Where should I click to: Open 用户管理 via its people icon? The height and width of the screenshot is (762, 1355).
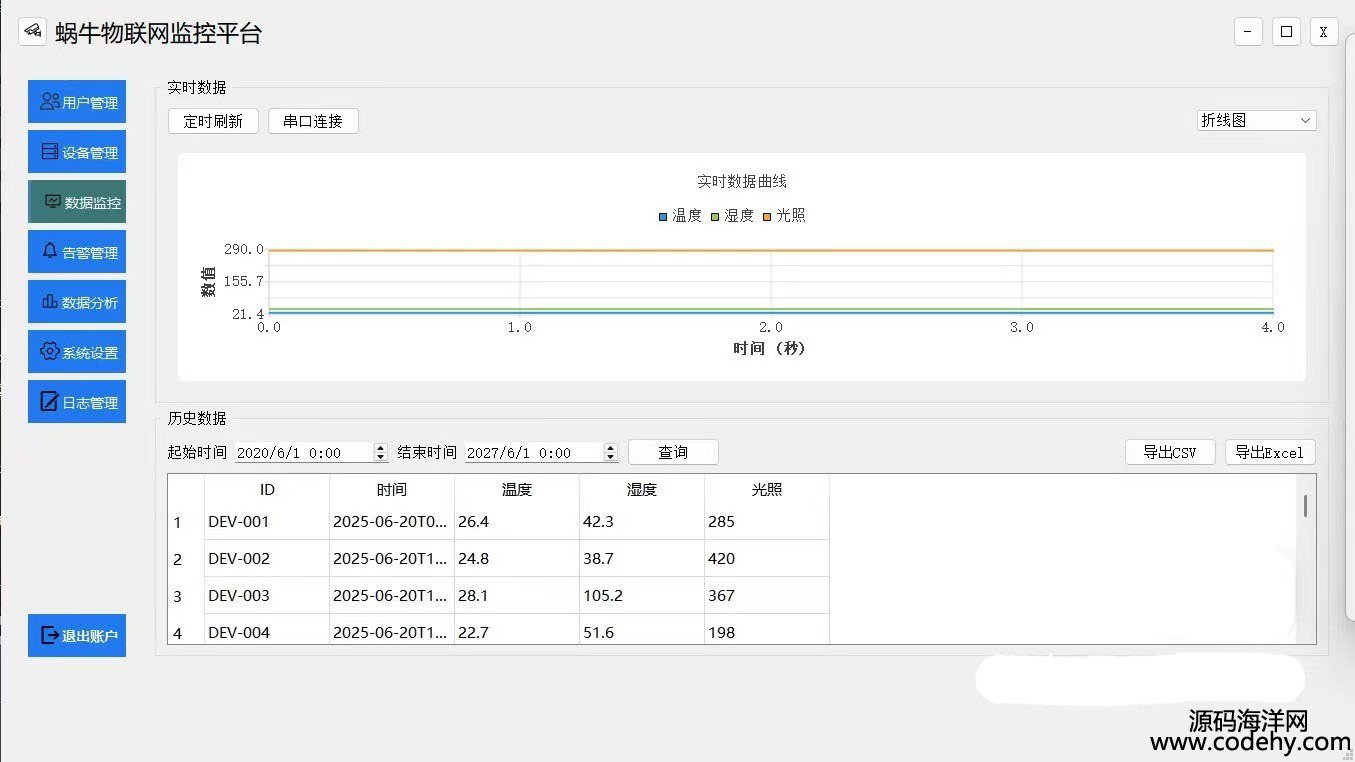[x=49, y=102]
